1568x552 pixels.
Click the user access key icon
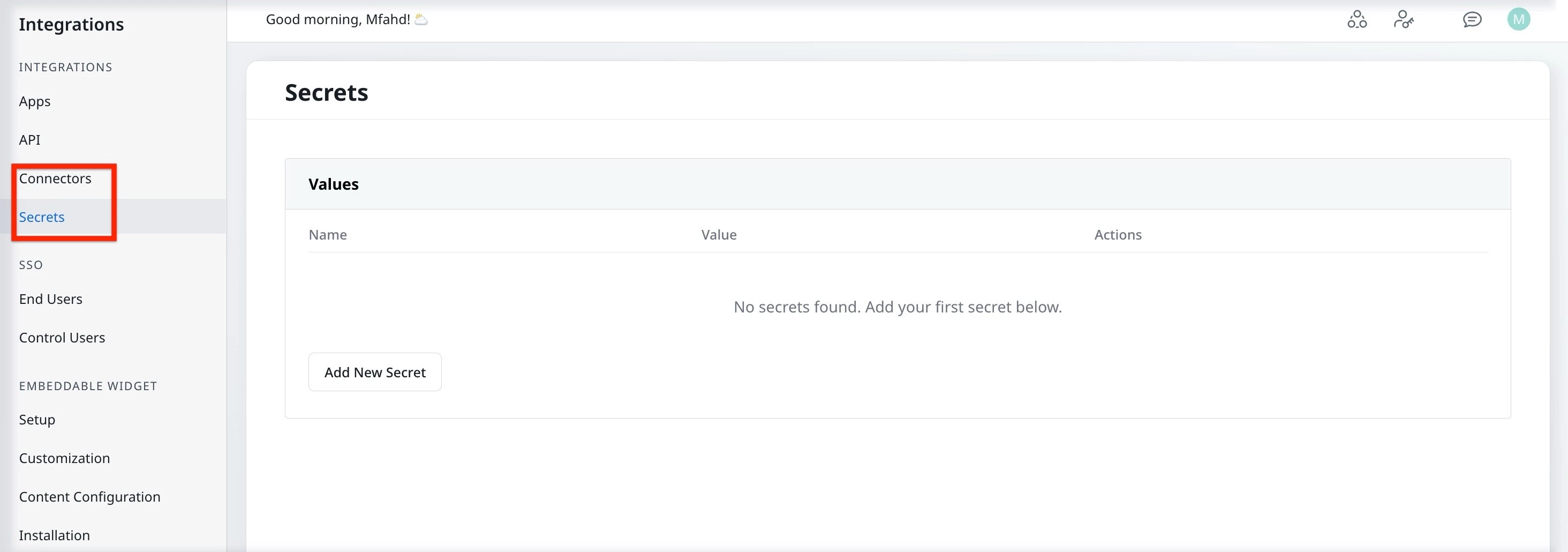[x=1404, y=19]
